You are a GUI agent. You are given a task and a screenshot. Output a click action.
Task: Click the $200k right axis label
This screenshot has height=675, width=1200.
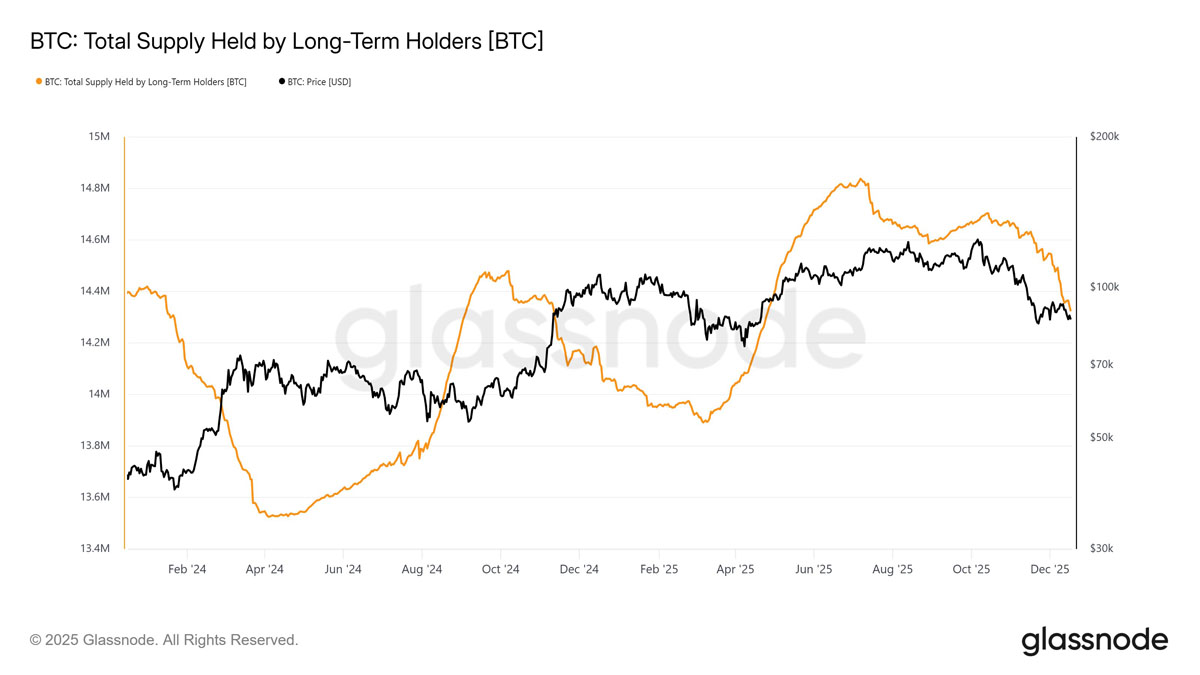tap(1105, 136)
